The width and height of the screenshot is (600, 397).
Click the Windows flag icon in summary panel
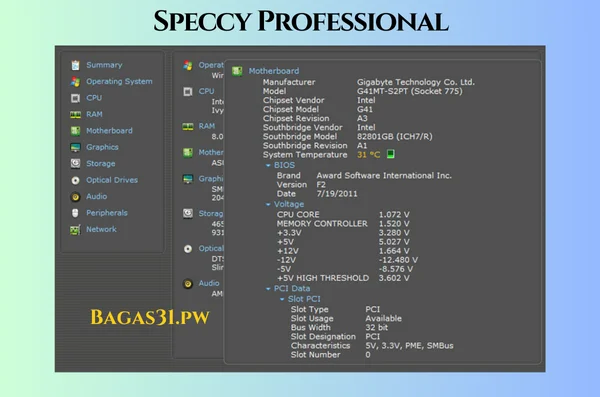tap(188, 65)
